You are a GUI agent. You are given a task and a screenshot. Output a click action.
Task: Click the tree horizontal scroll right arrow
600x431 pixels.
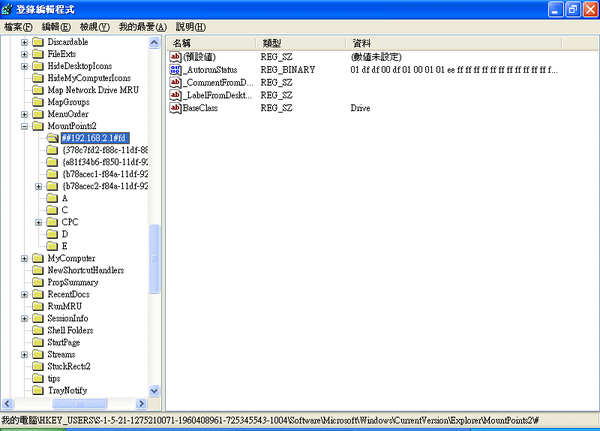click(x=142, y=403)
